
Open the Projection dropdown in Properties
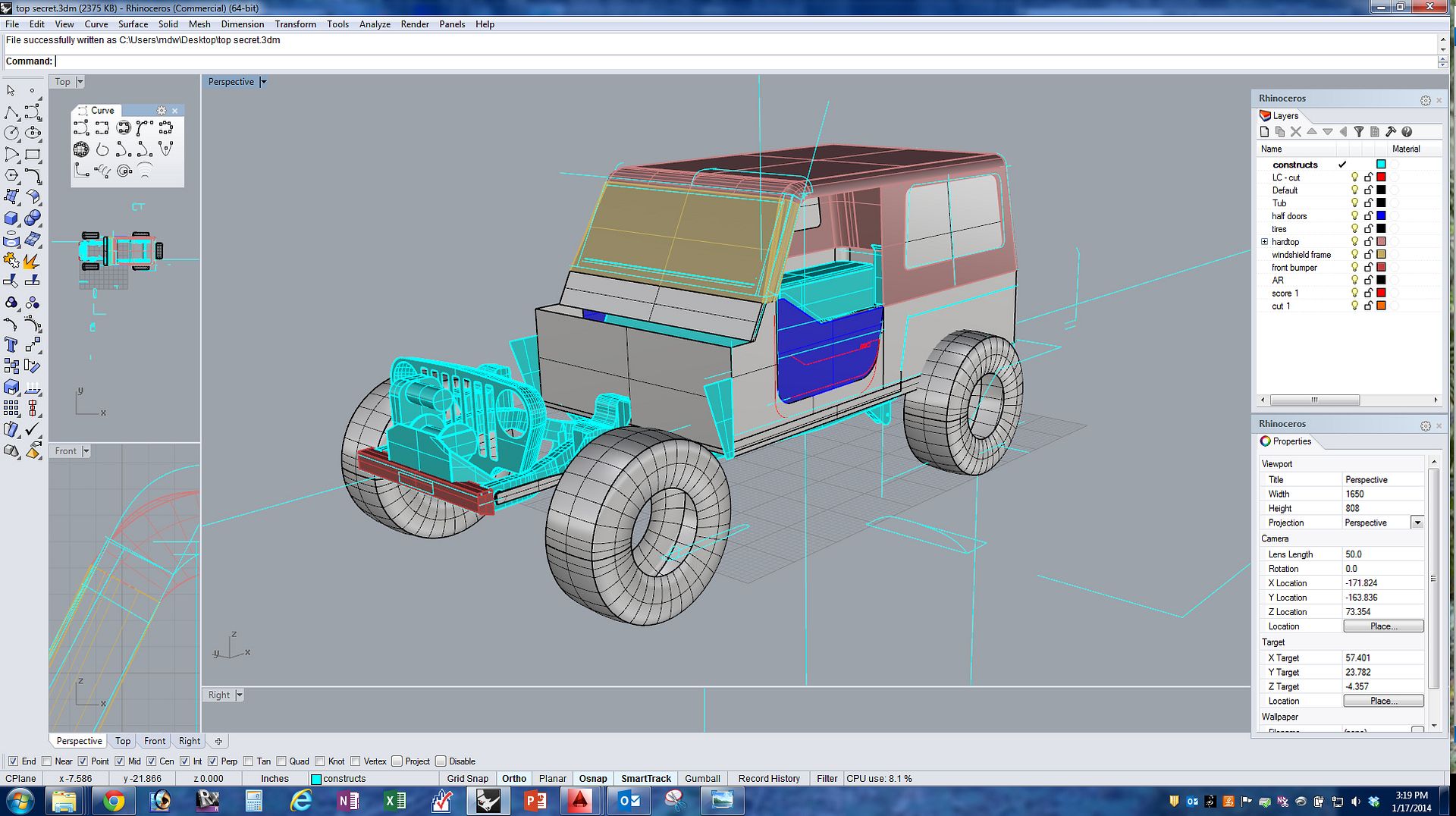click(x=1417, y=522)
